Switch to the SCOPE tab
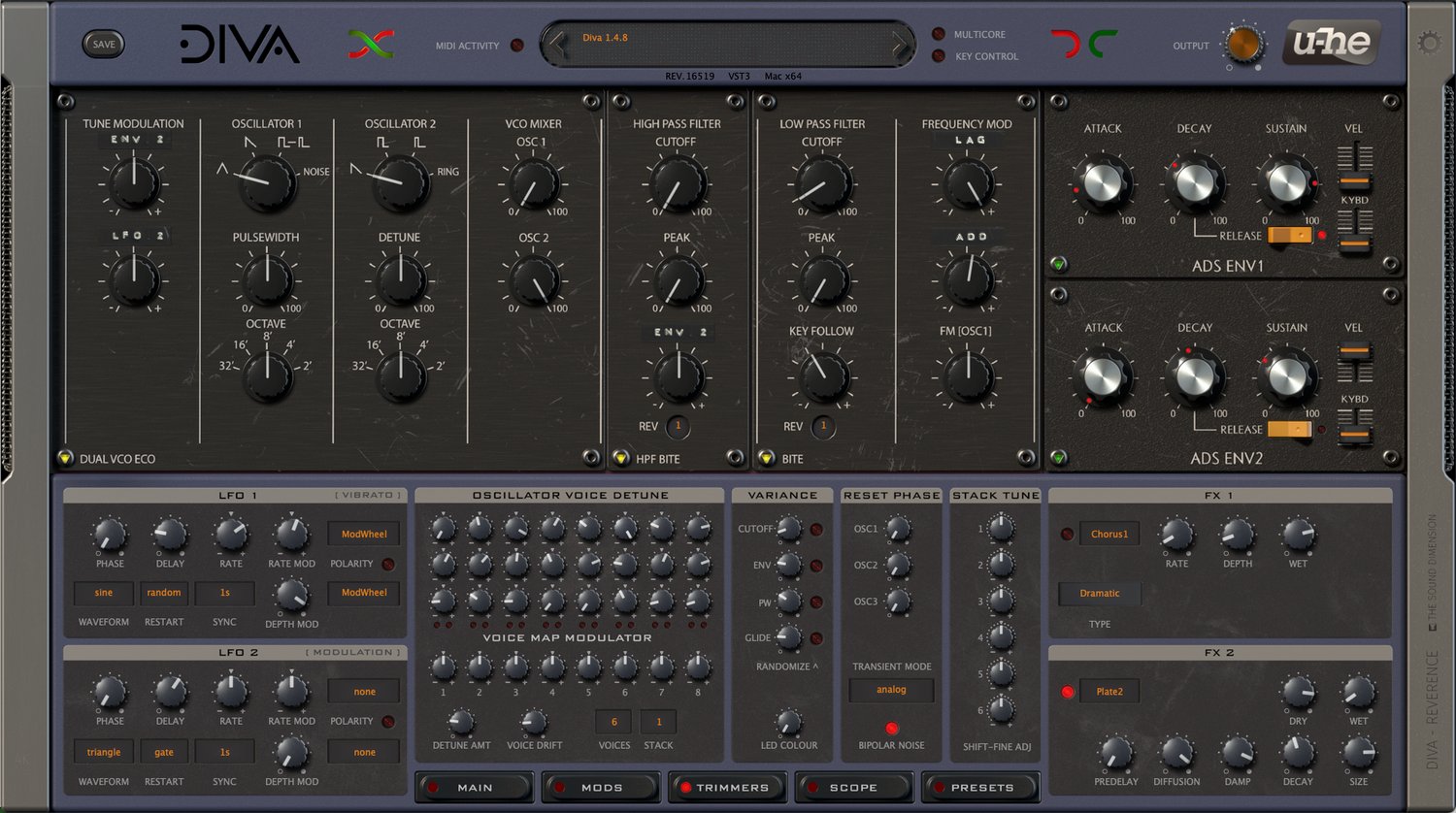 (x=854, y=787)
